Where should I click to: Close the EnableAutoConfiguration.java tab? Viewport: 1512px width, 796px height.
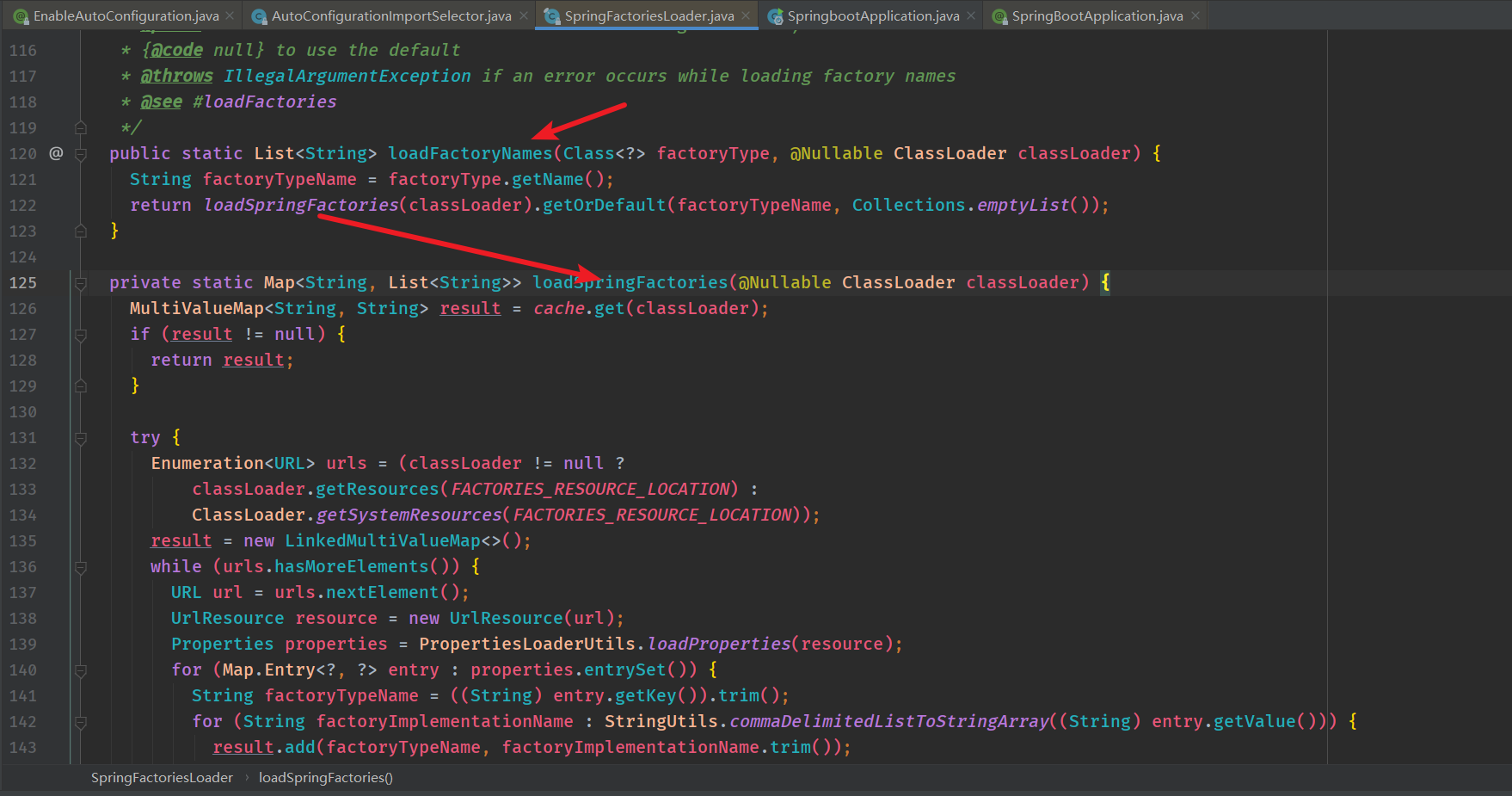[230, 15]
